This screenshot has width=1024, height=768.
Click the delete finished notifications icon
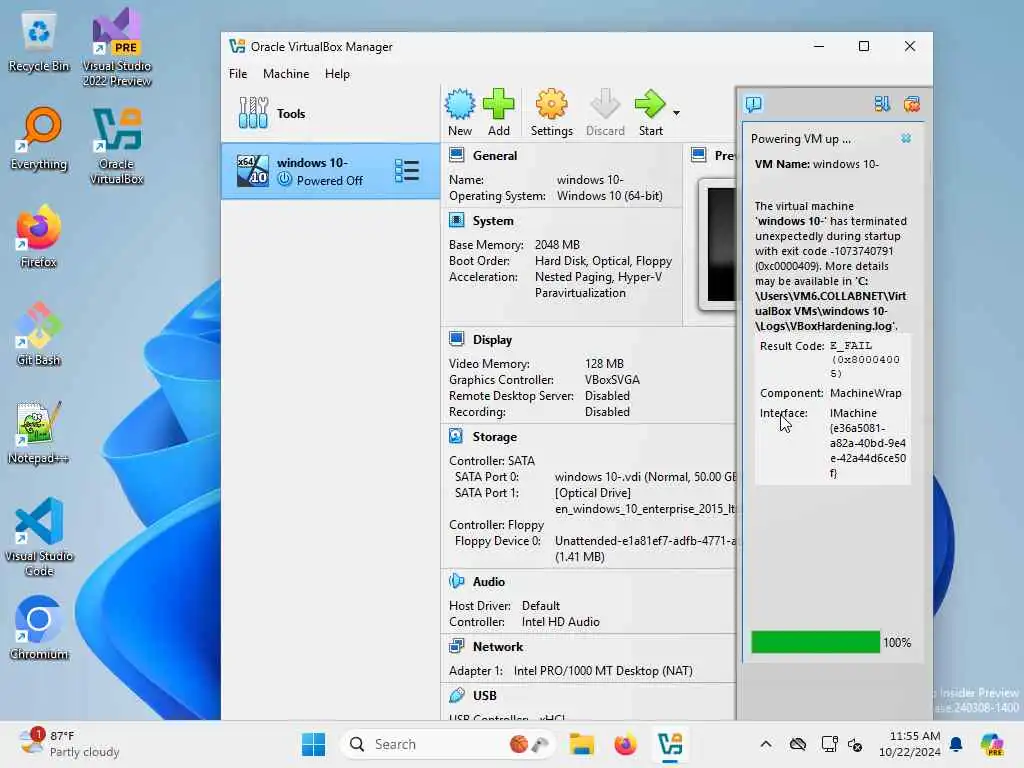912,104
